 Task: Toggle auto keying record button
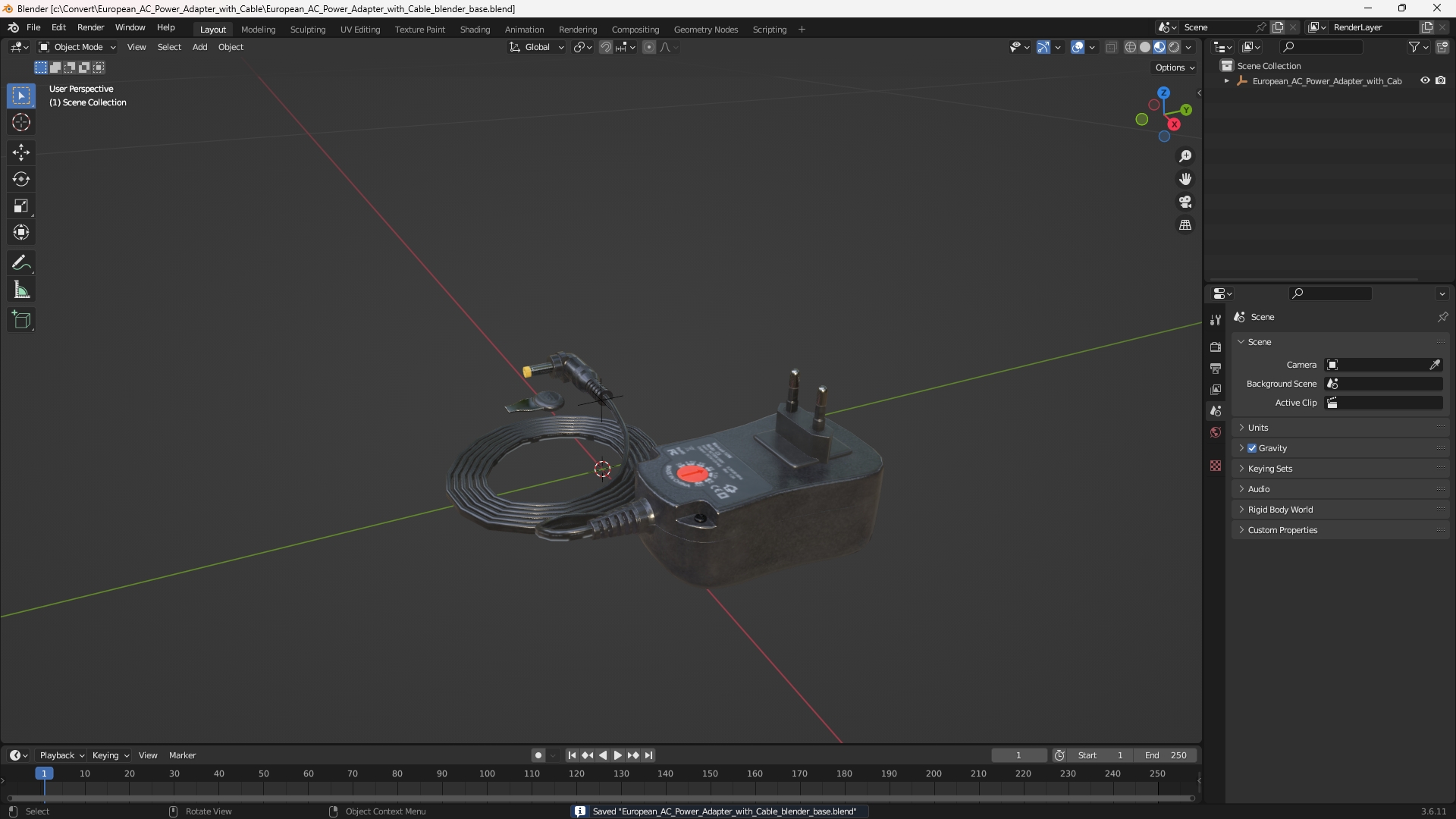coord(538,755)
